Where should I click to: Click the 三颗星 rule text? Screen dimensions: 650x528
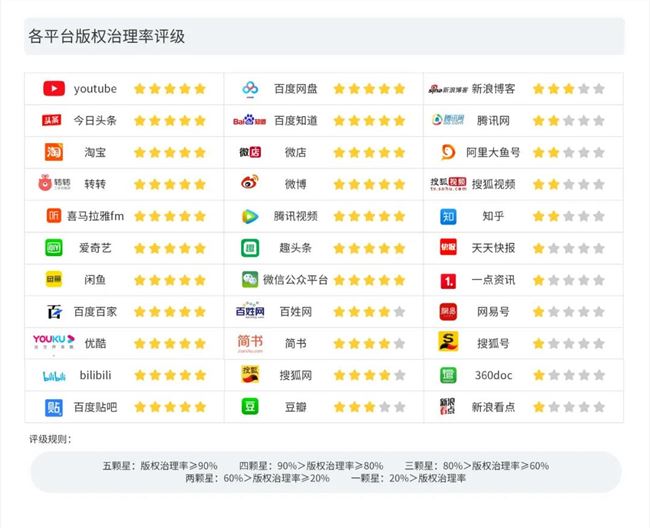pyautogui.click(x=477, y=465)
